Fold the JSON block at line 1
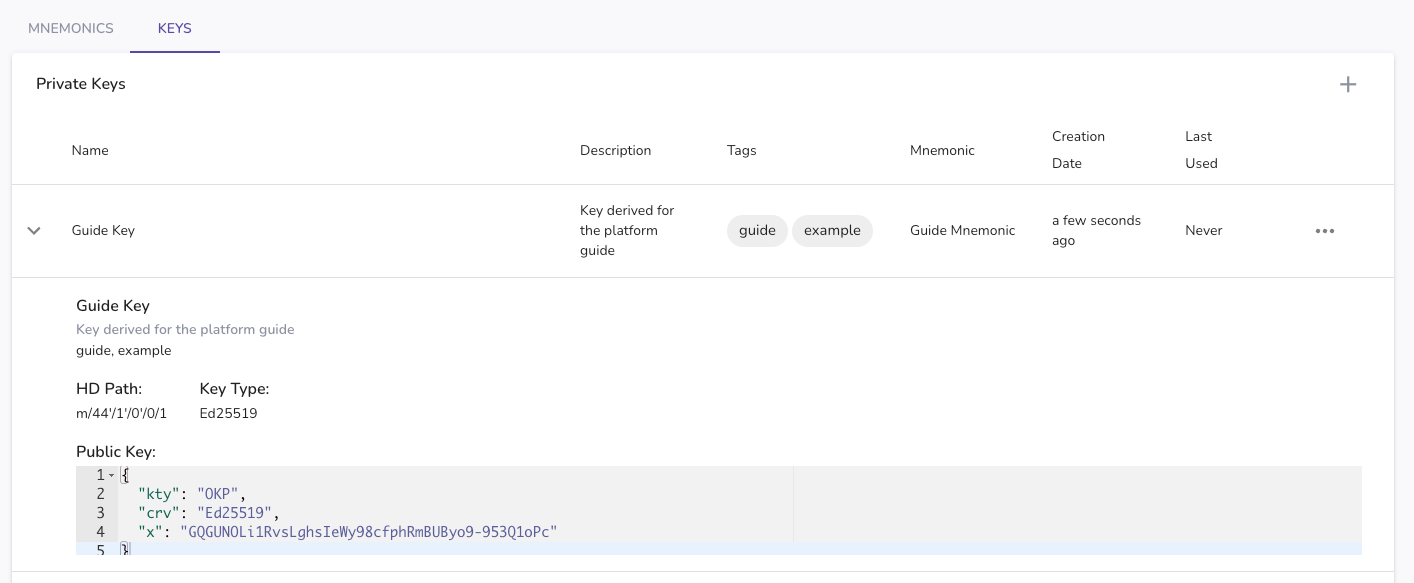The width and height of the screenshot is (1414, 583). 112,475
